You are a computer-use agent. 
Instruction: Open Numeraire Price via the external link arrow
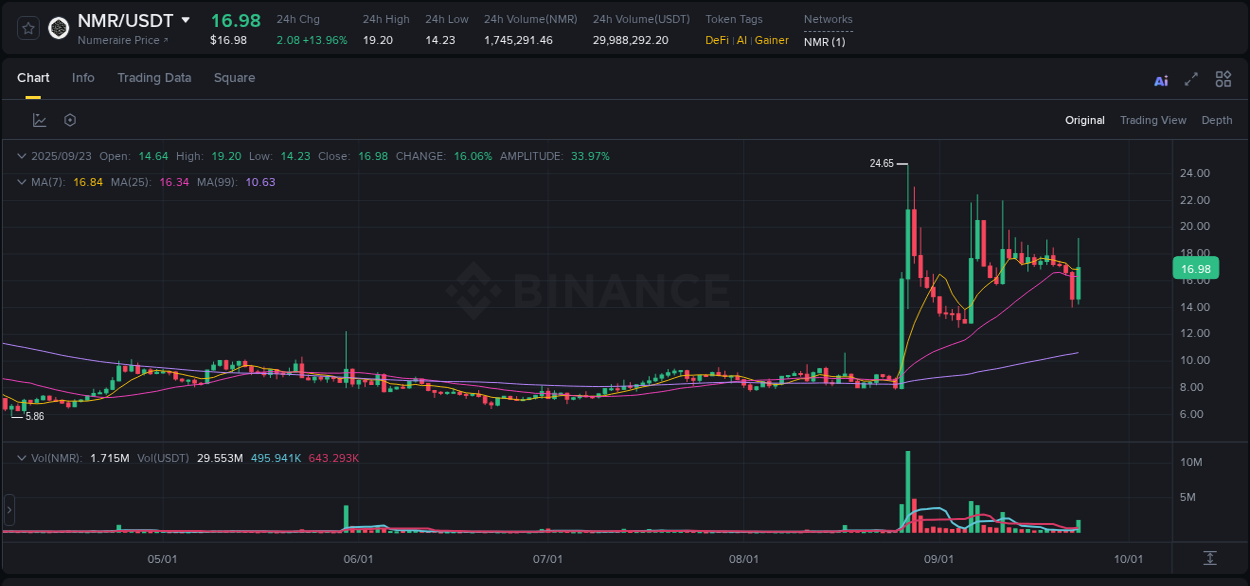[x=166, y=40]
